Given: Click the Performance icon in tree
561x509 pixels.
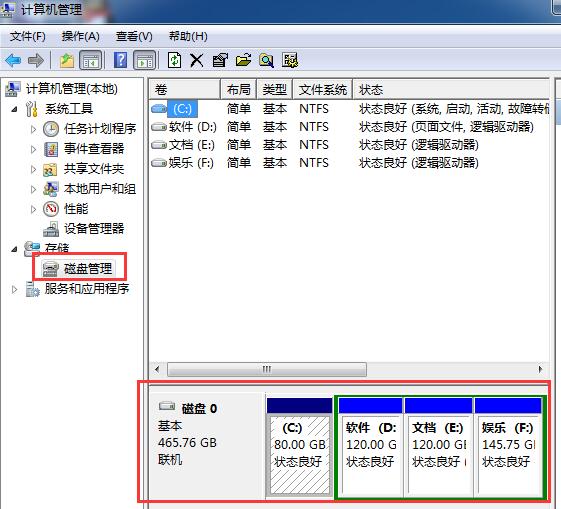Looking at the screenshot, I should click(x=51, y=209).
